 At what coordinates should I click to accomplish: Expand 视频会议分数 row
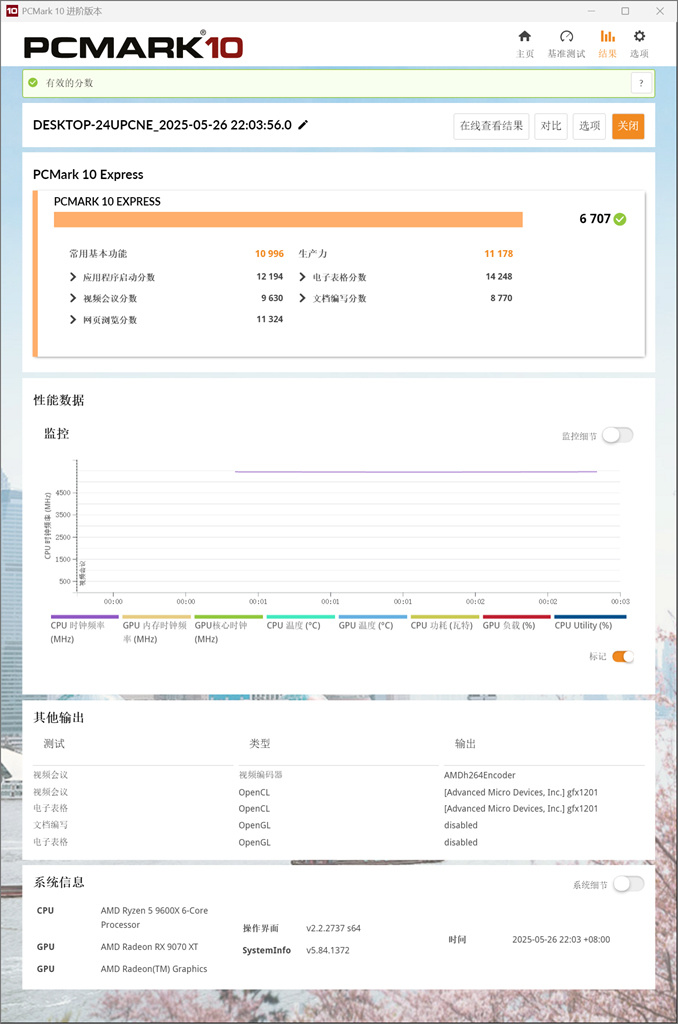pos(103,298)
